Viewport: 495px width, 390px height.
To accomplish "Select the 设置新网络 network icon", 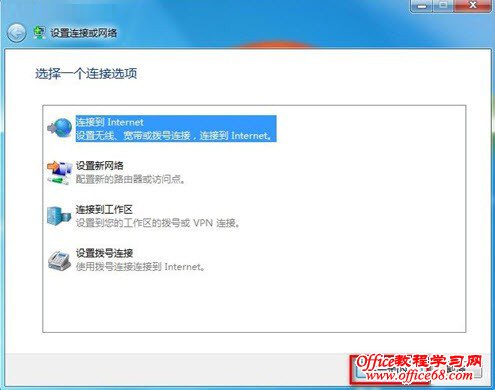I will click(60, 172).
